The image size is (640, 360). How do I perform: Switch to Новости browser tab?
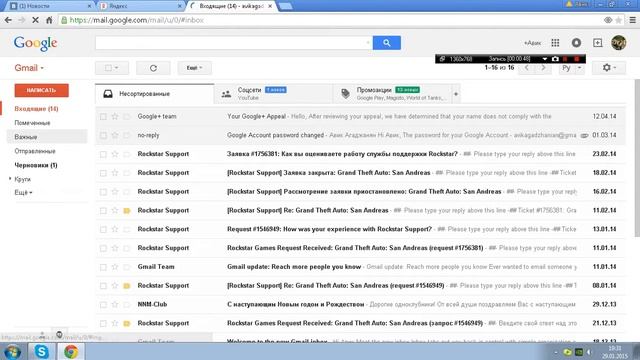[50, 6]
